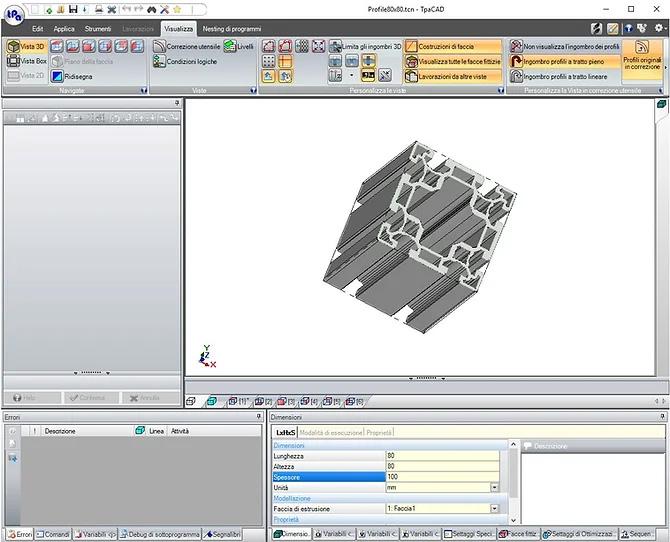Click the overall 3D view icon at right edge

661,104
